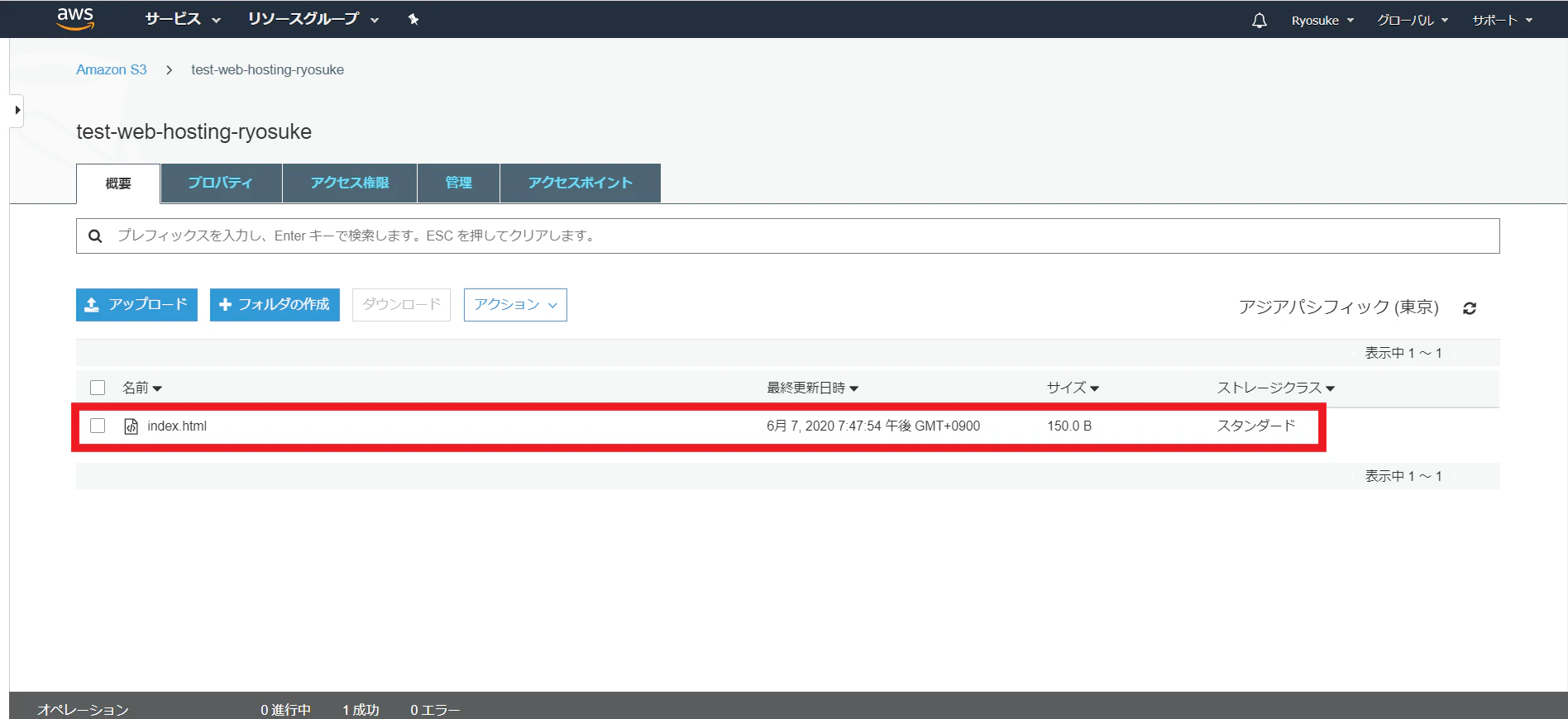The image size is (1568, 719).
Task: Sort by 最終更新日時 column header
Action: click(x=813, y=388)
